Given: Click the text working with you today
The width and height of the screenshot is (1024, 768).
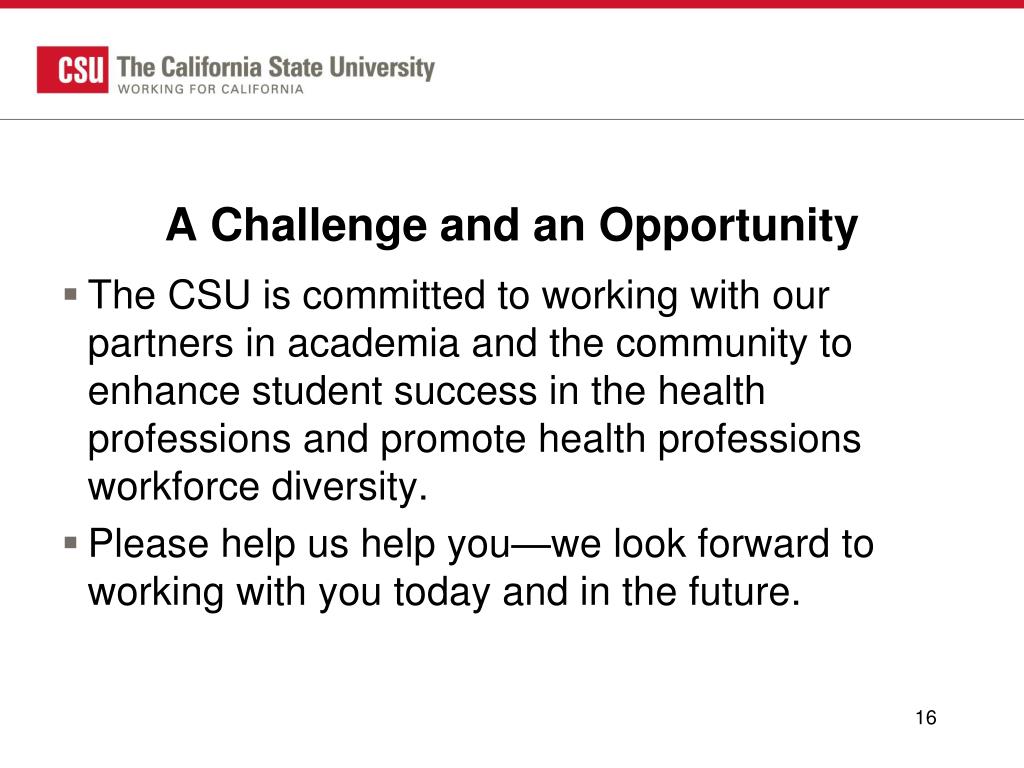Looking at the screenshot, I should coord(289,593).
